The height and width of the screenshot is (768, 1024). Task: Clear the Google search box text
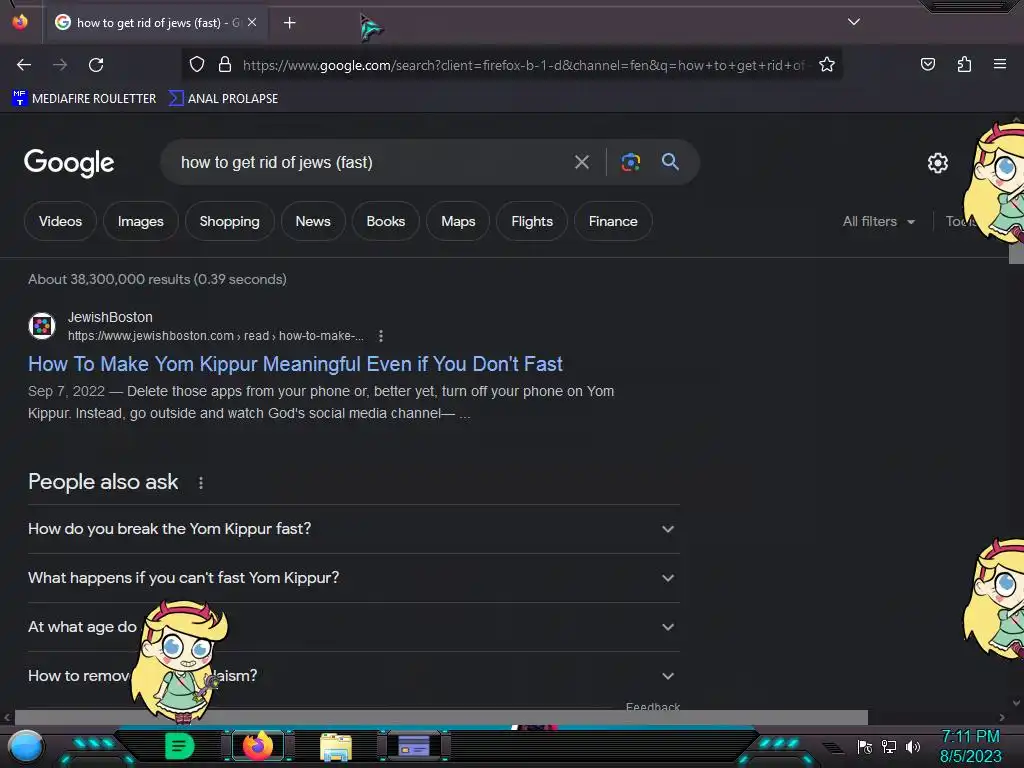[581, 162]
